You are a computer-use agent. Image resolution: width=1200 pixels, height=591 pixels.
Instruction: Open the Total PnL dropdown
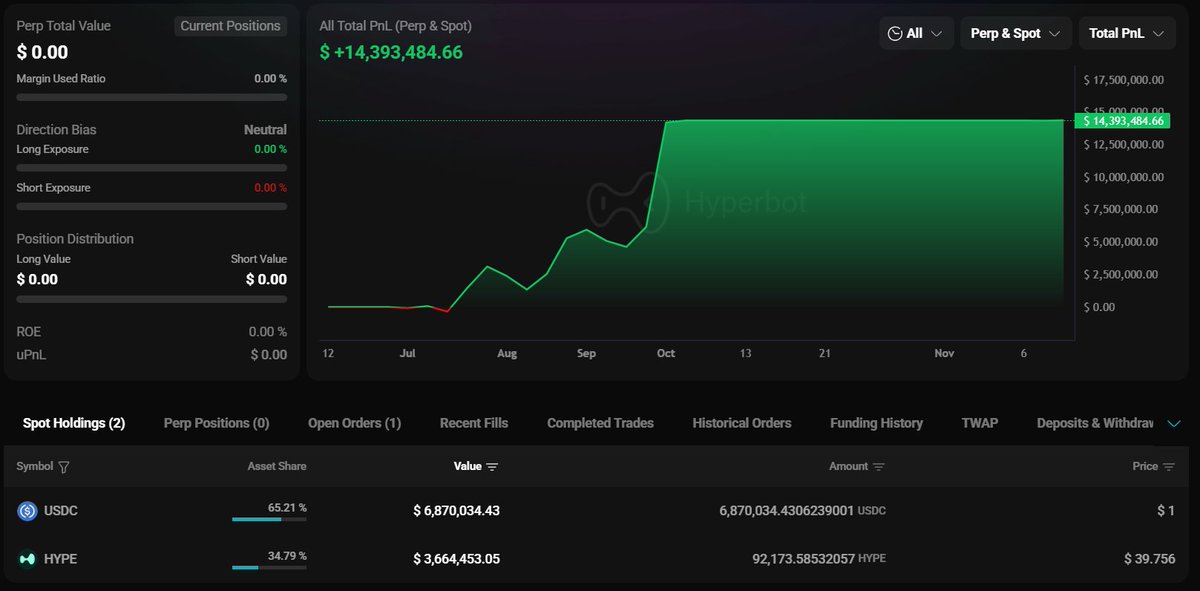(x=1128, y=33)
